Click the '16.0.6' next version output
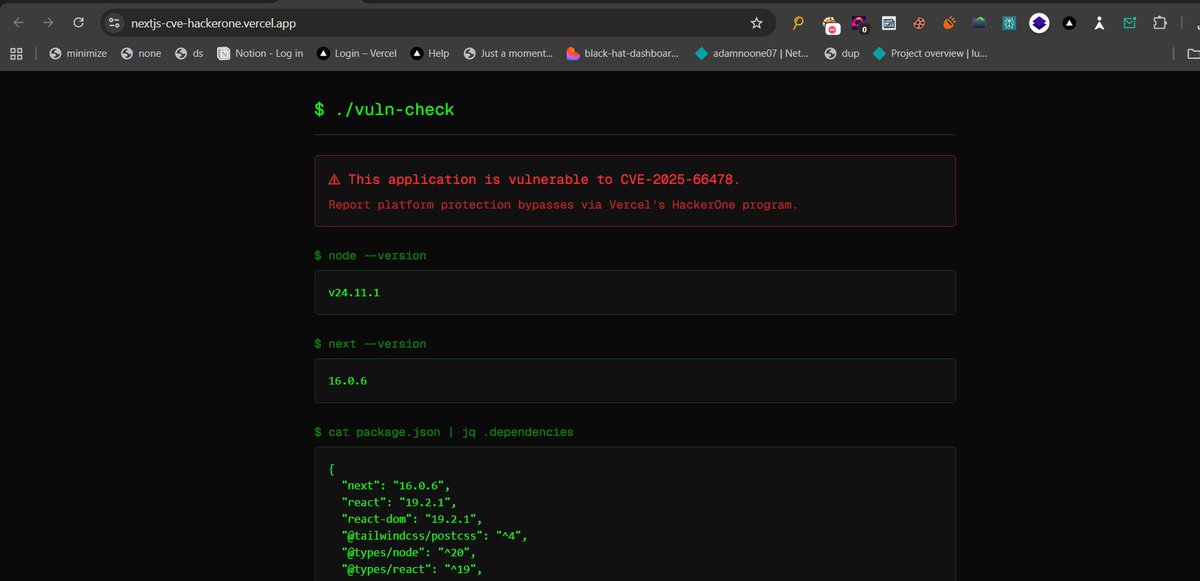This screenshot has height=581, width=1200. pos(347,381)
